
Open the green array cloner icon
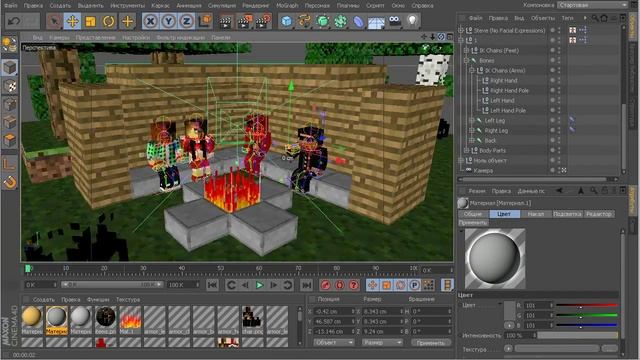(340, 21)
